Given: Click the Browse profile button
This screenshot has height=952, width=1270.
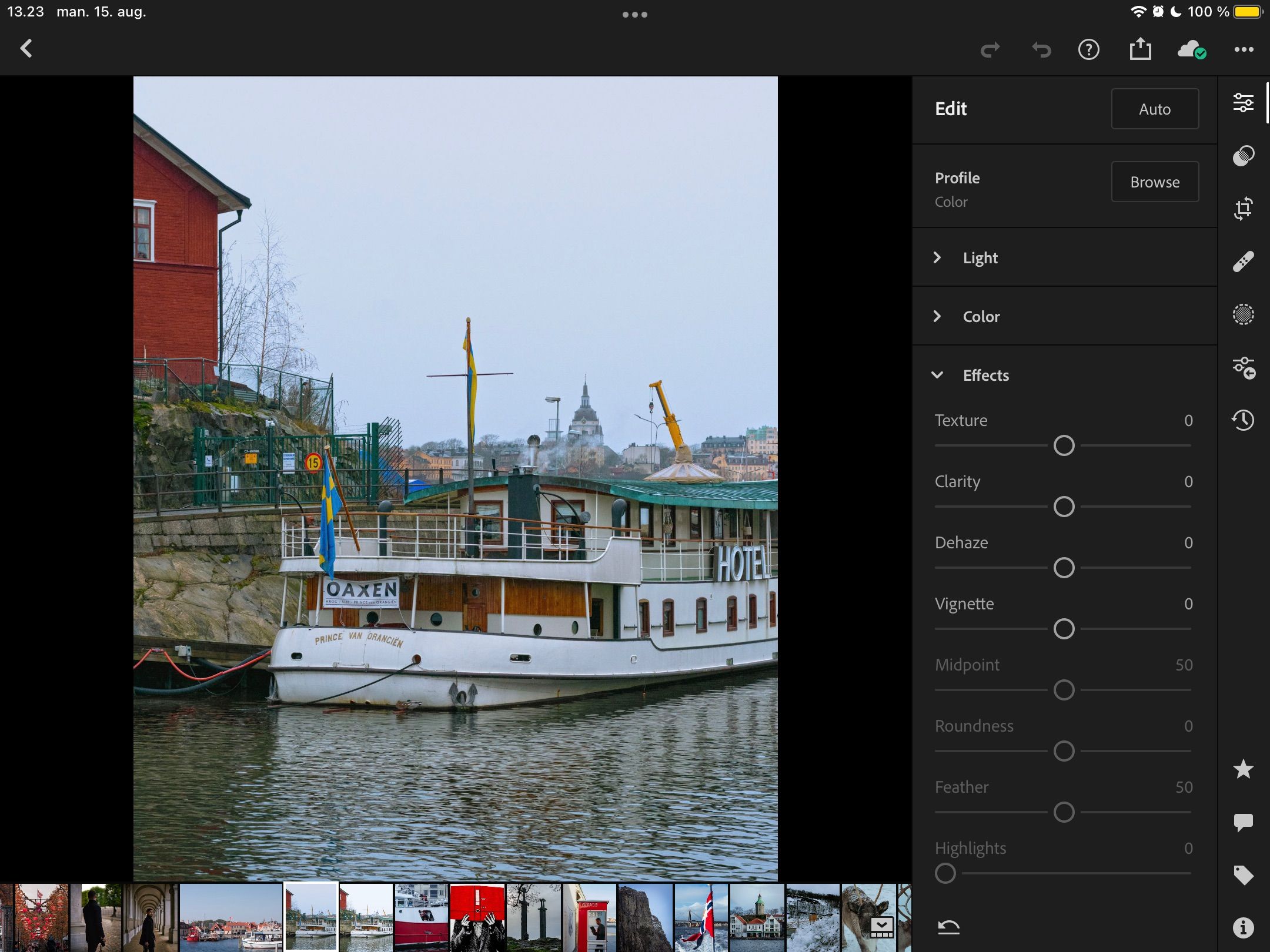Looking at the screenshot, I should tap(1155, 182).
